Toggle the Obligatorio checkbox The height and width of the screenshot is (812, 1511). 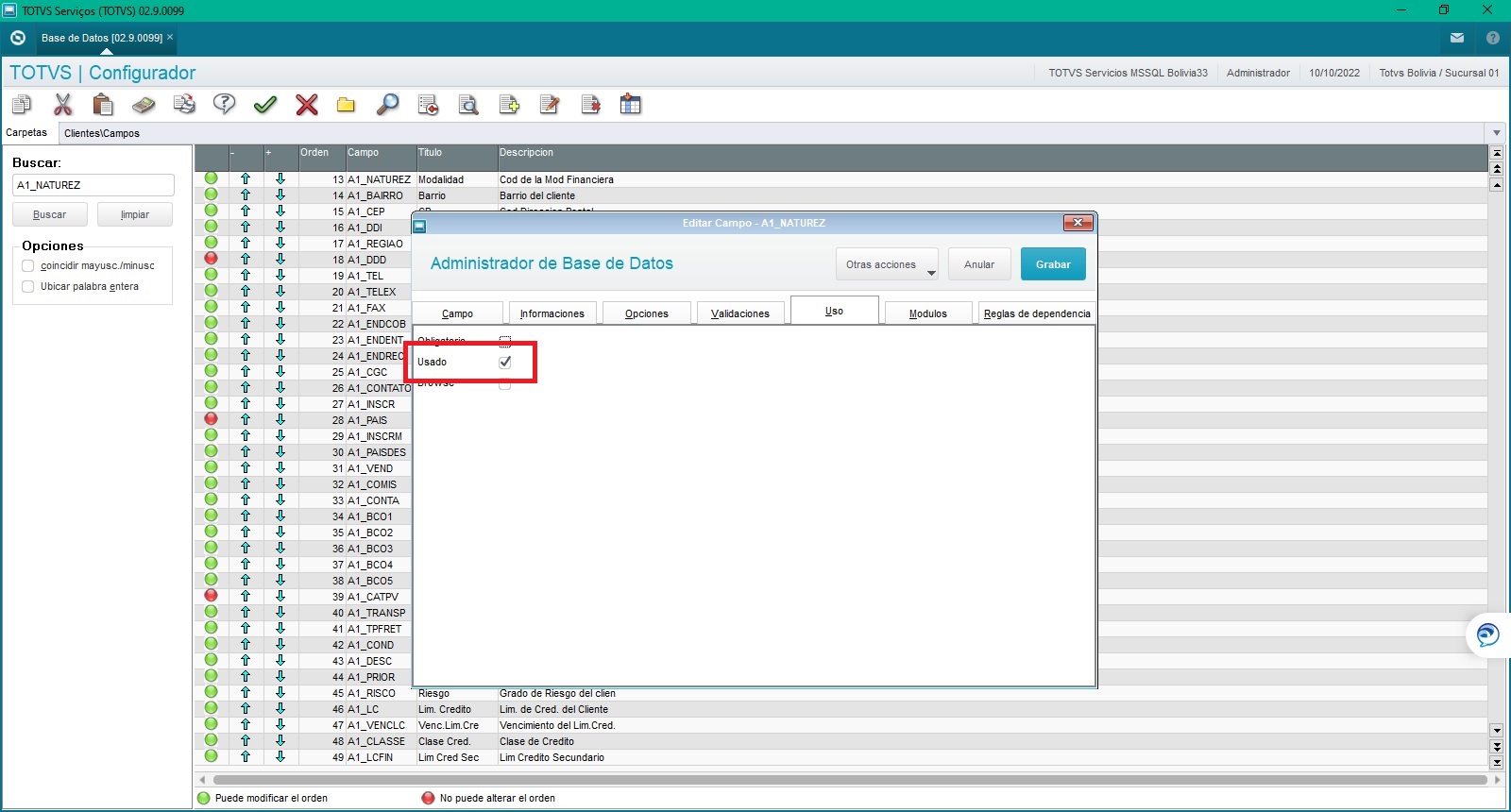pyautogui.click(x=505, y=341)
